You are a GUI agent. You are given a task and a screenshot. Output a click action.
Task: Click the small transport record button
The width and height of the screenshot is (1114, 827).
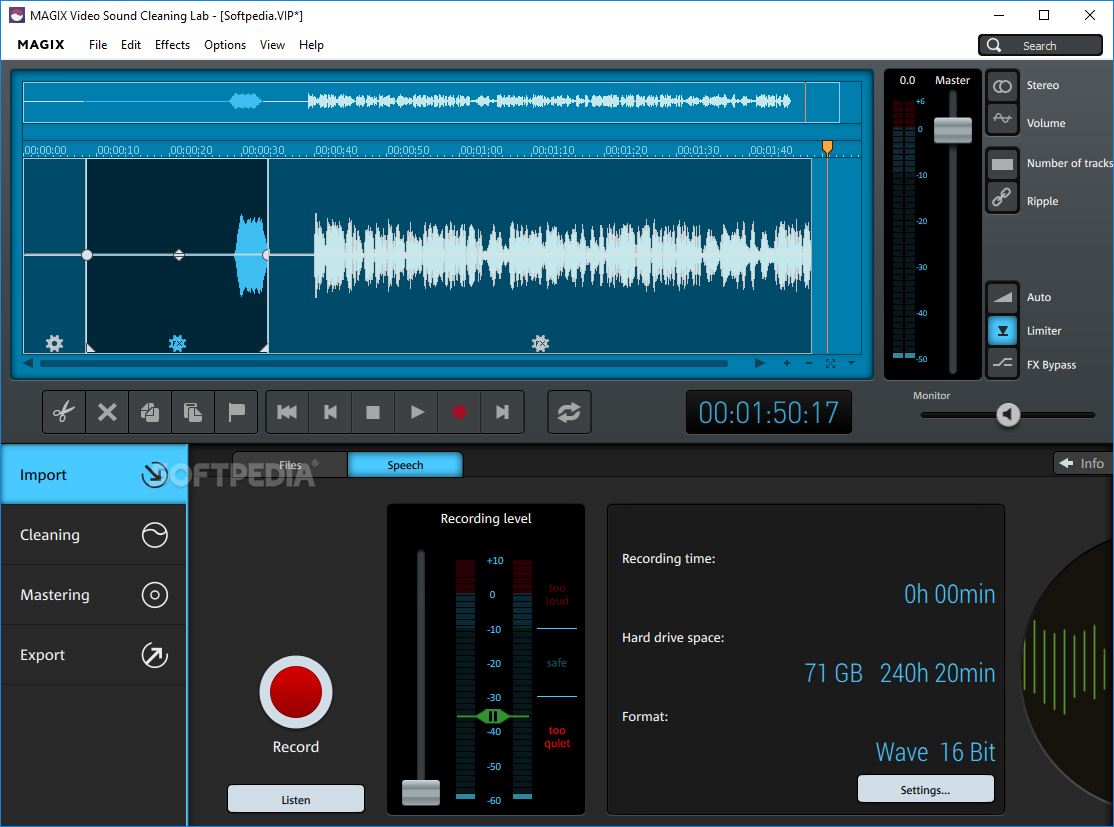459,412
